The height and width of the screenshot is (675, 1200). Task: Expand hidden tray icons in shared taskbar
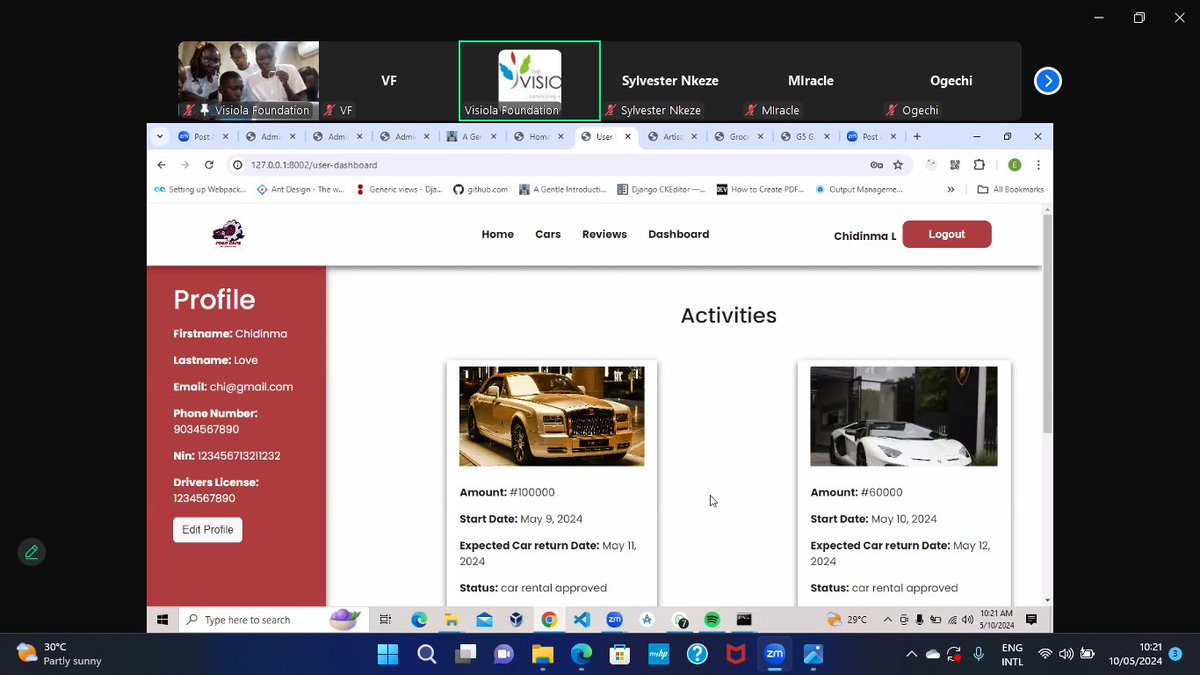(x=886, y=620)
